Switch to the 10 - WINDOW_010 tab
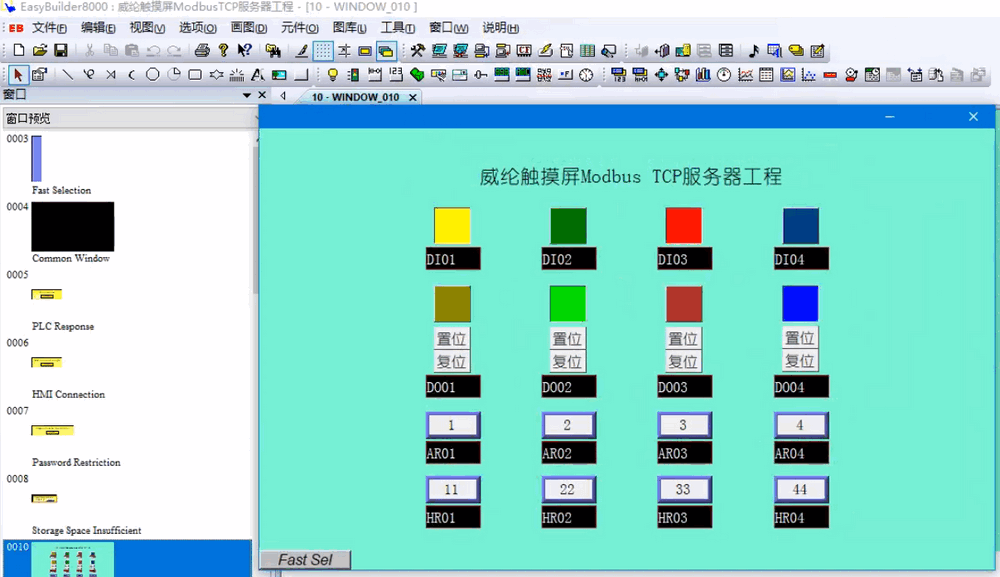Image resolution: width=1000 pixels, height=577 pixels. click(x=355, y=97)
